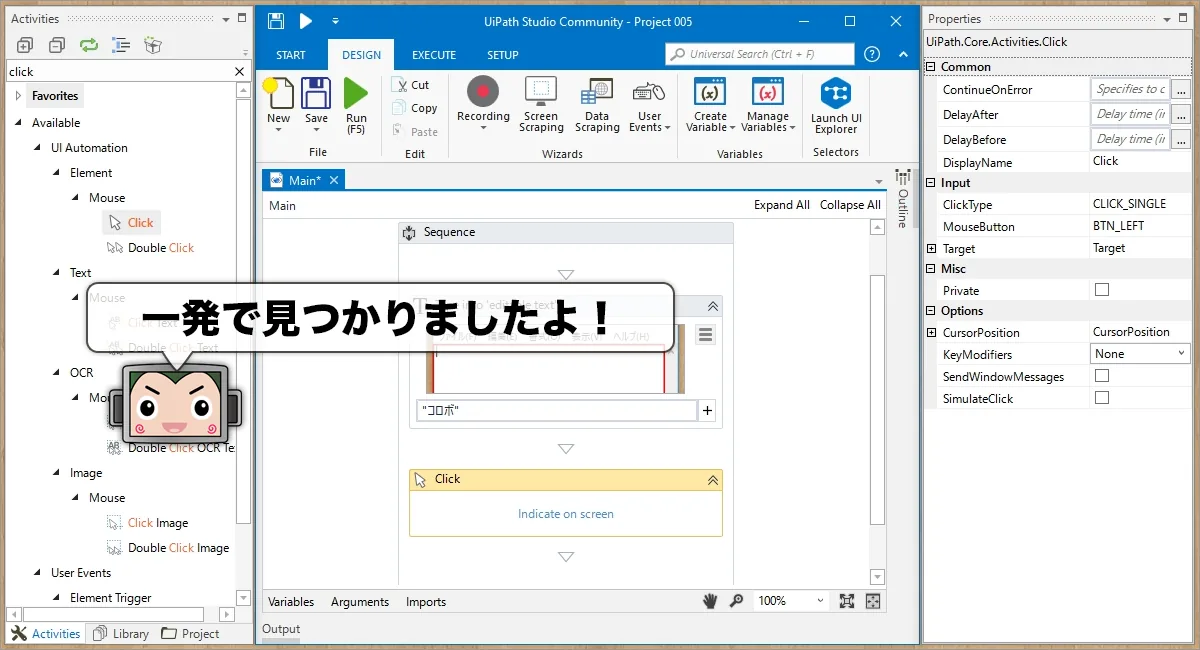1200x650 pixels.
Task: Click the zoom magnifier icon
Action: 737,601
